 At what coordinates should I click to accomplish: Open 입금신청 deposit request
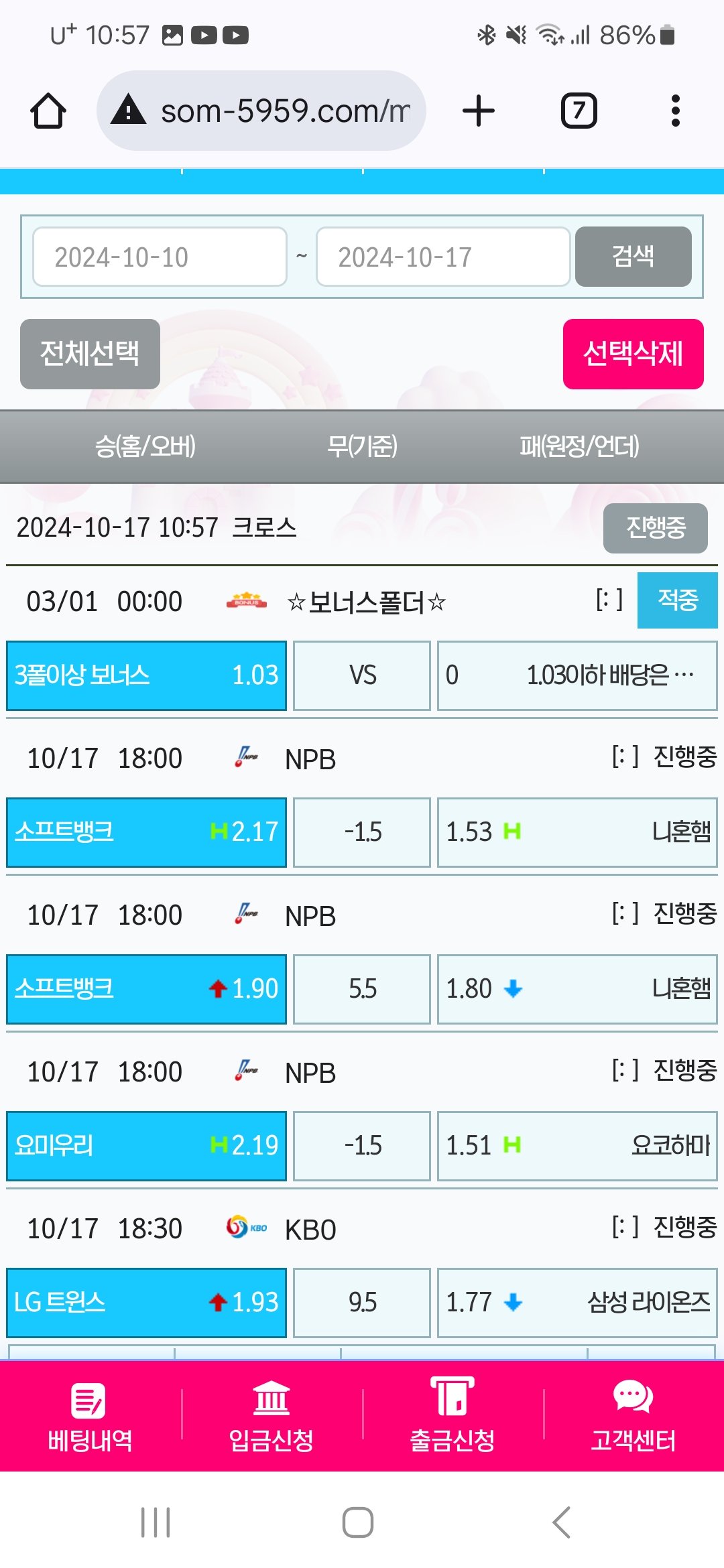pyautogui.click(x=271, y=1418)
